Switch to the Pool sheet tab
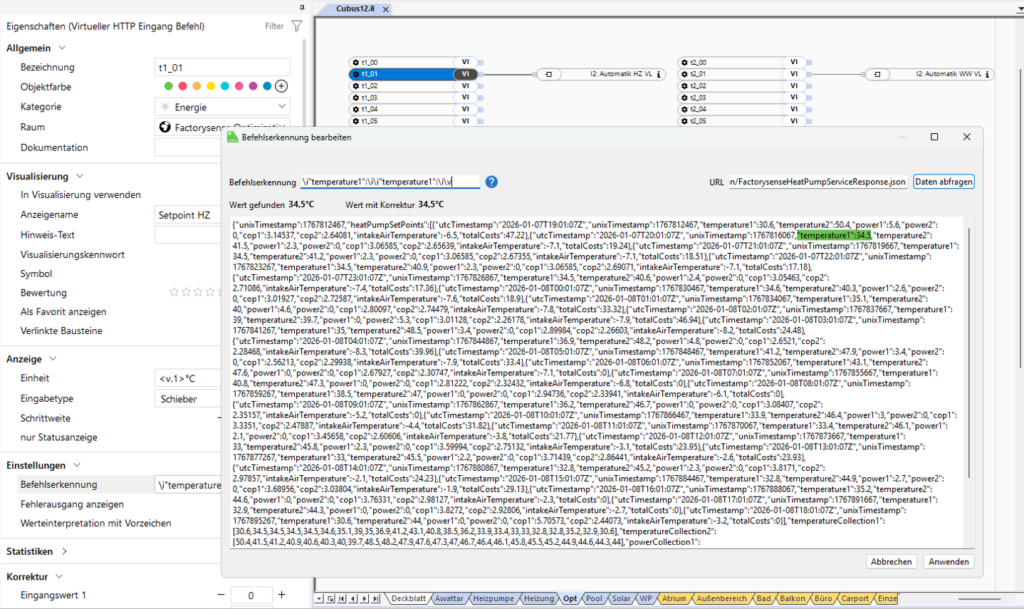The image size is (1024, 609). click(x=596, y=599)
